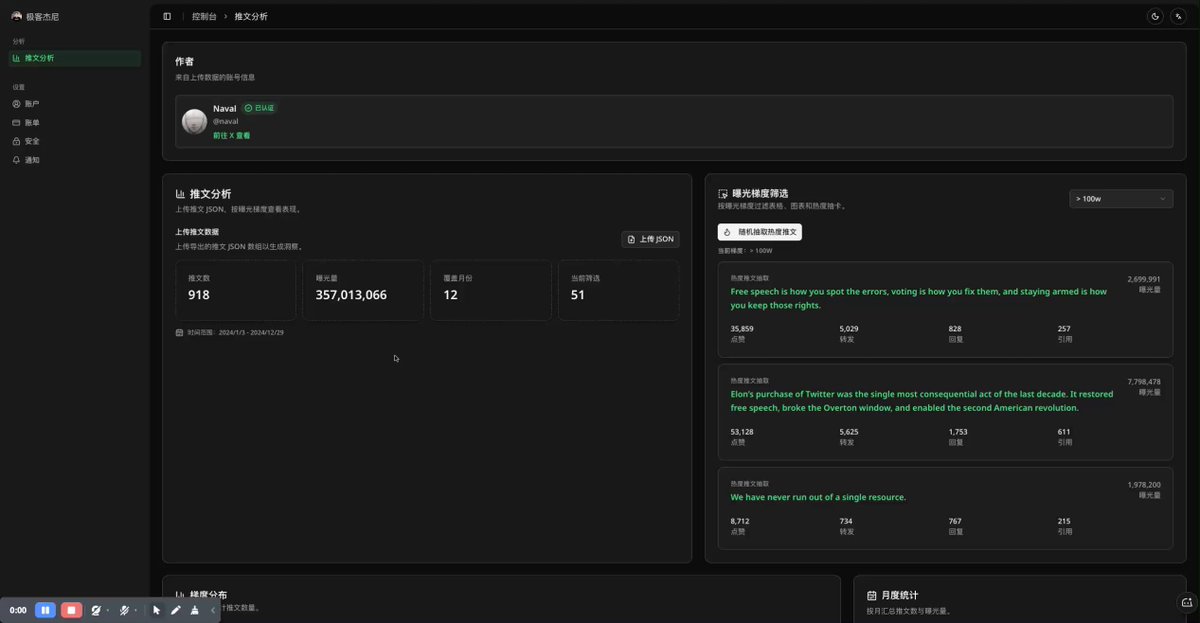The height and width of the screenshot is (623, 1200).
Task: Click the 7,798,478 曝光量 value
Action: click(1144, 382)
